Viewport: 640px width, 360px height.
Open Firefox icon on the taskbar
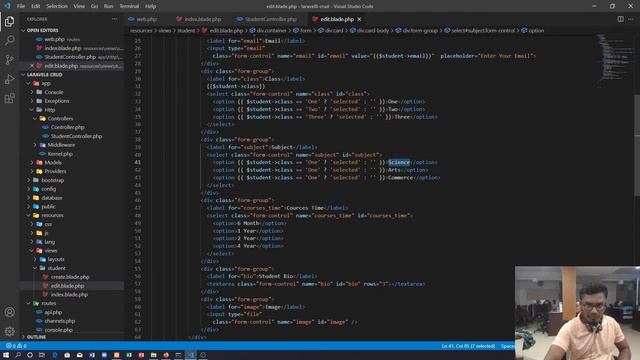(x=166, y=355)
